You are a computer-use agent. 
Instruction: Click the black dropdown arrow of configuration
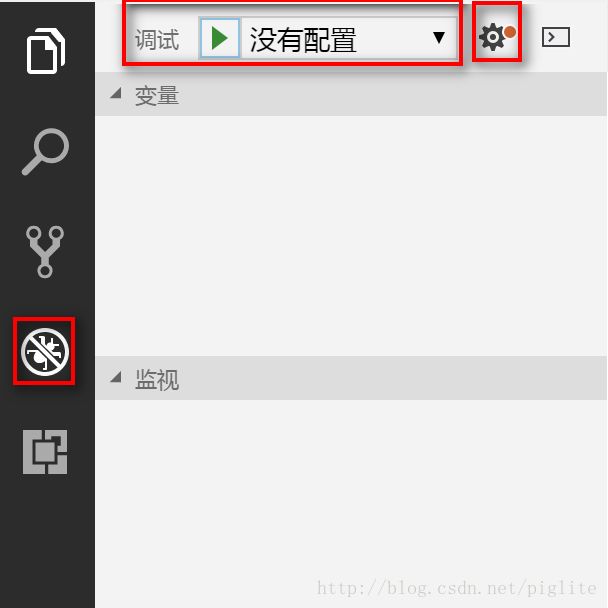[439, 38]
